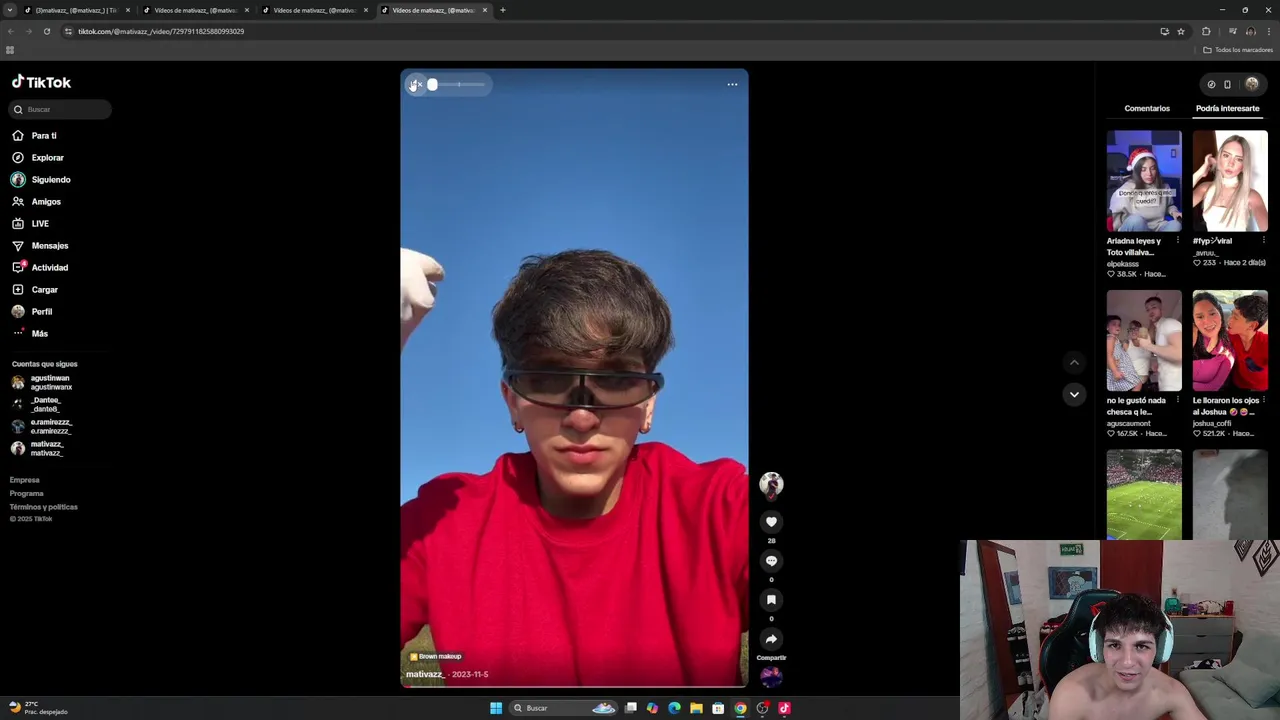Open followed account _Dantee_
The image size is (1280, 720).
37,404
